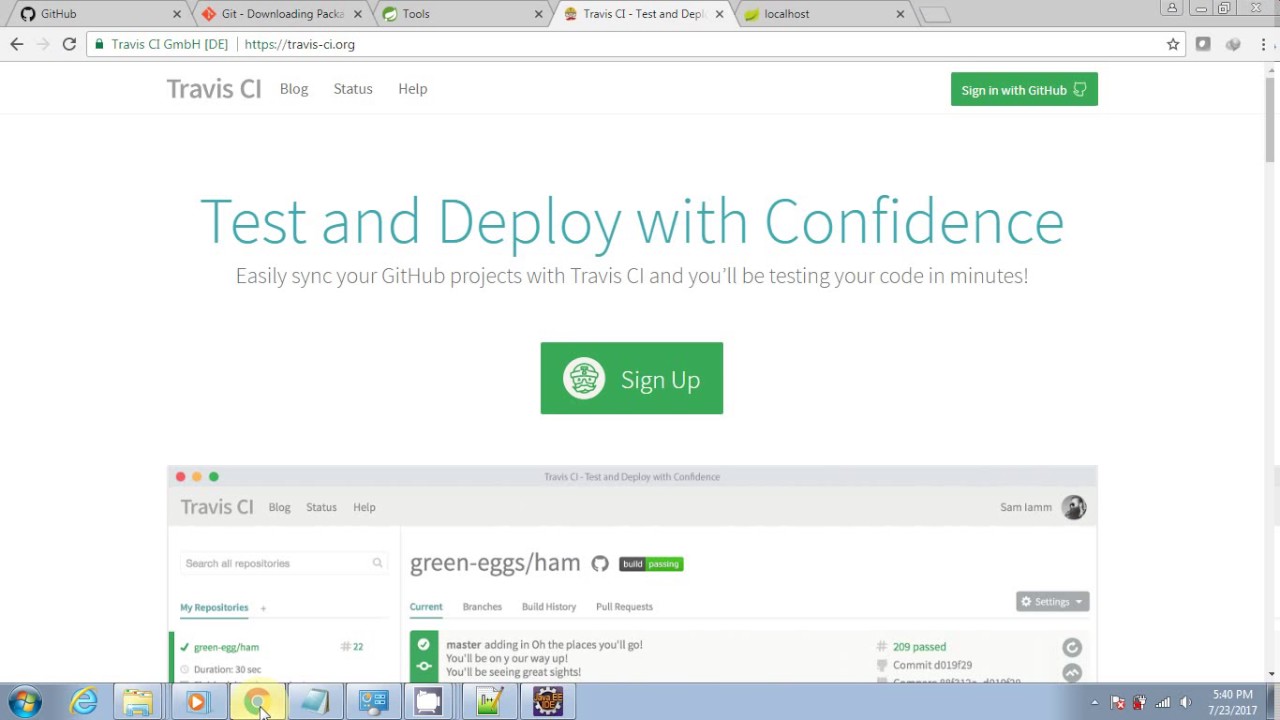
Task: Click the green Sign Up button
Action: tap(632, 378)
